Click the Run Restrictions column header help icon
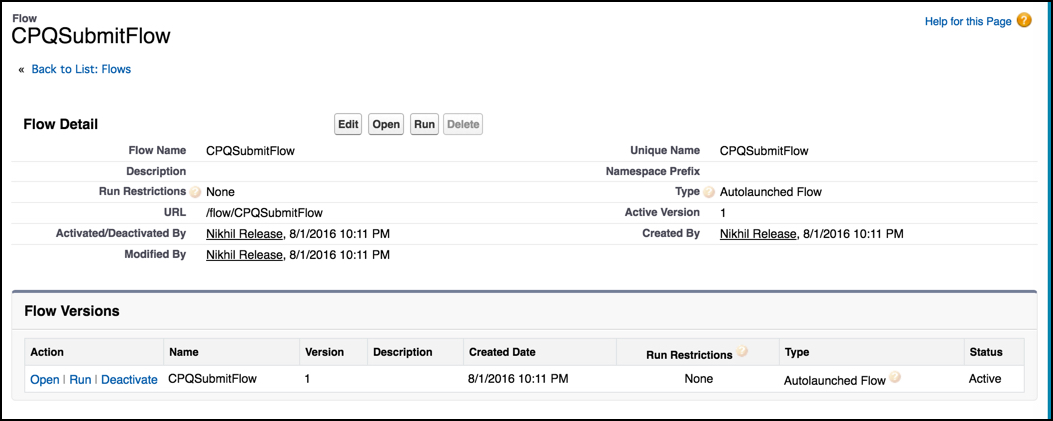Image resolution: width=1053 pixels, height=421 pixels. [x=742, y=351]
